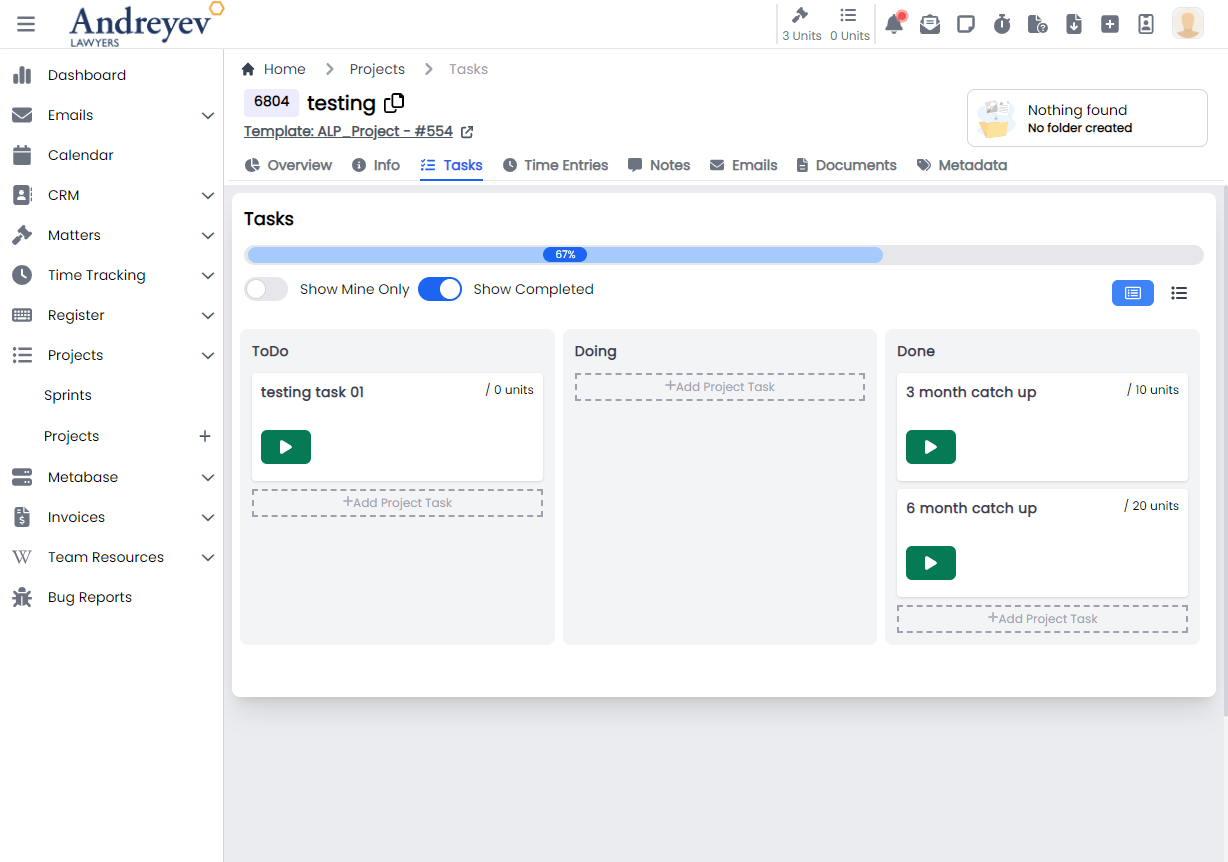Enable Show Mine Only toggle
The image size is (1228, 862).
[x=266, y=289]
